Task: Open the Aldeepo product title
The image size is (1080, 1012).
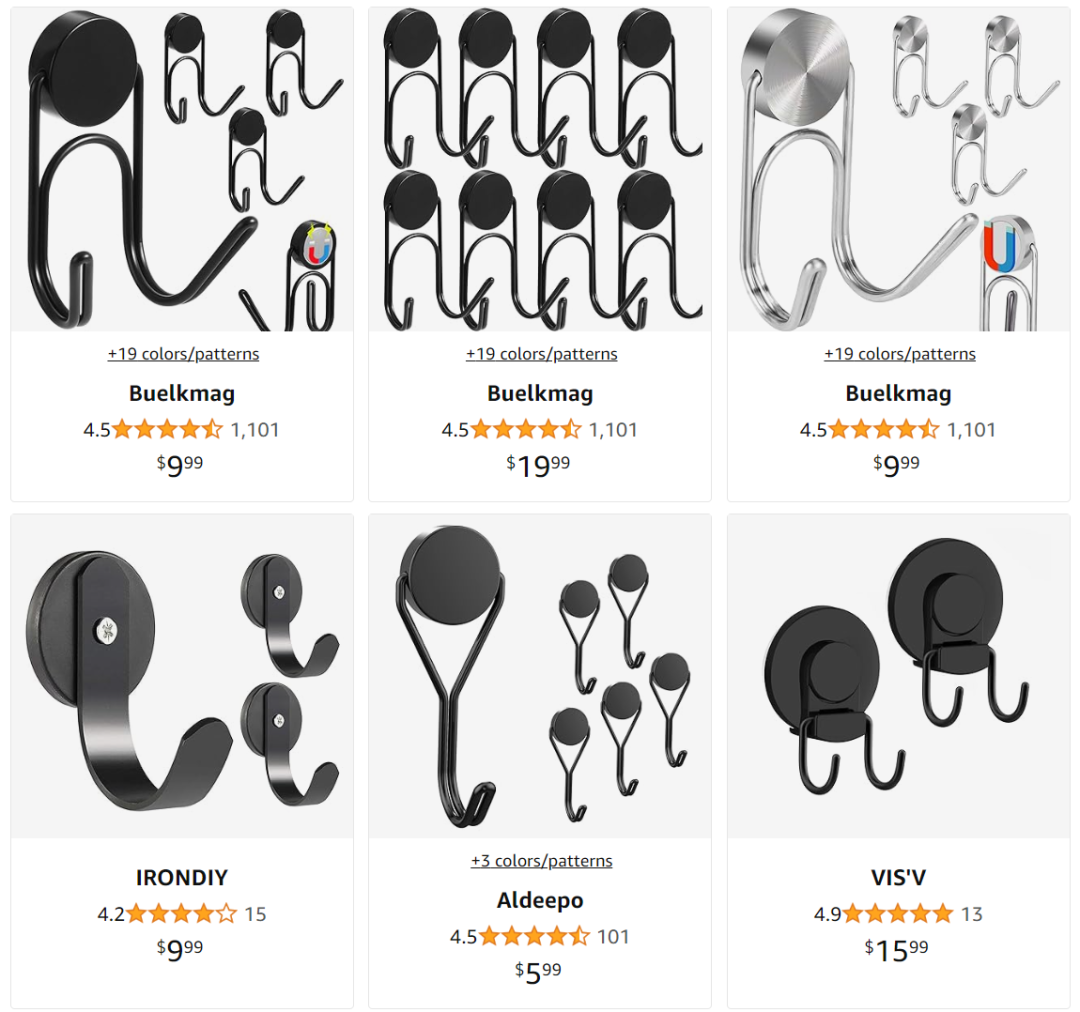Action: (x=540, y=900)
